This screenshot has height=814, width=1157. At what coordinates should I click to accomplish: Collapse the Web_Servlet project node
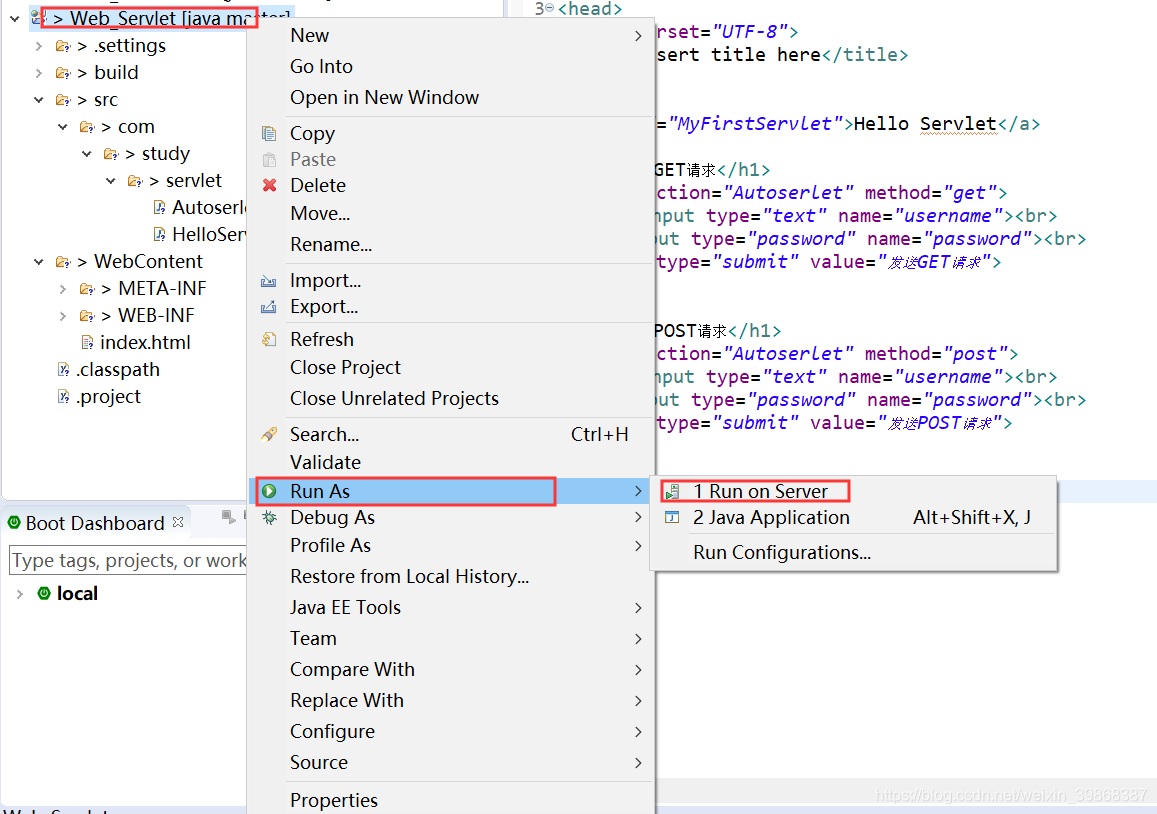(x=15, y=18)
